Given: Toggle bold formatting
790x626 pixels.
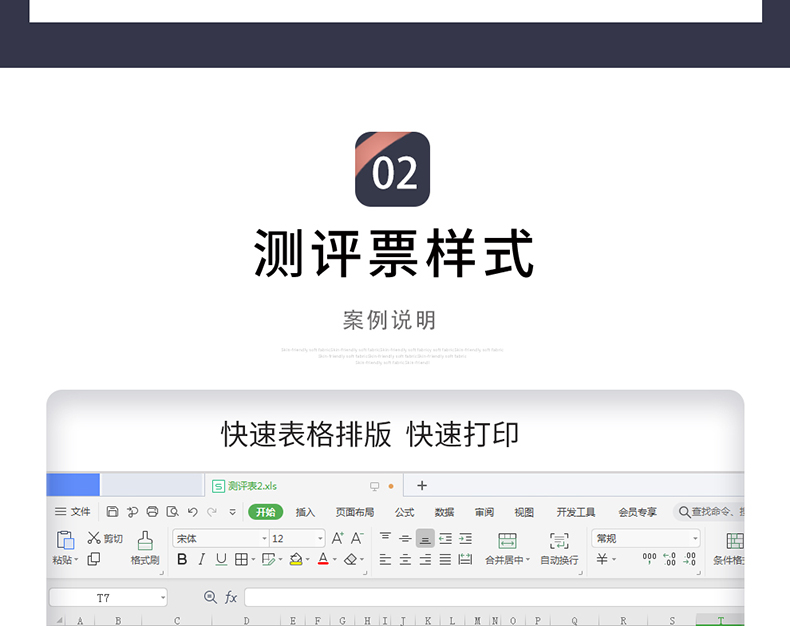Looking at the screenshot, I should tap(182, 560).
